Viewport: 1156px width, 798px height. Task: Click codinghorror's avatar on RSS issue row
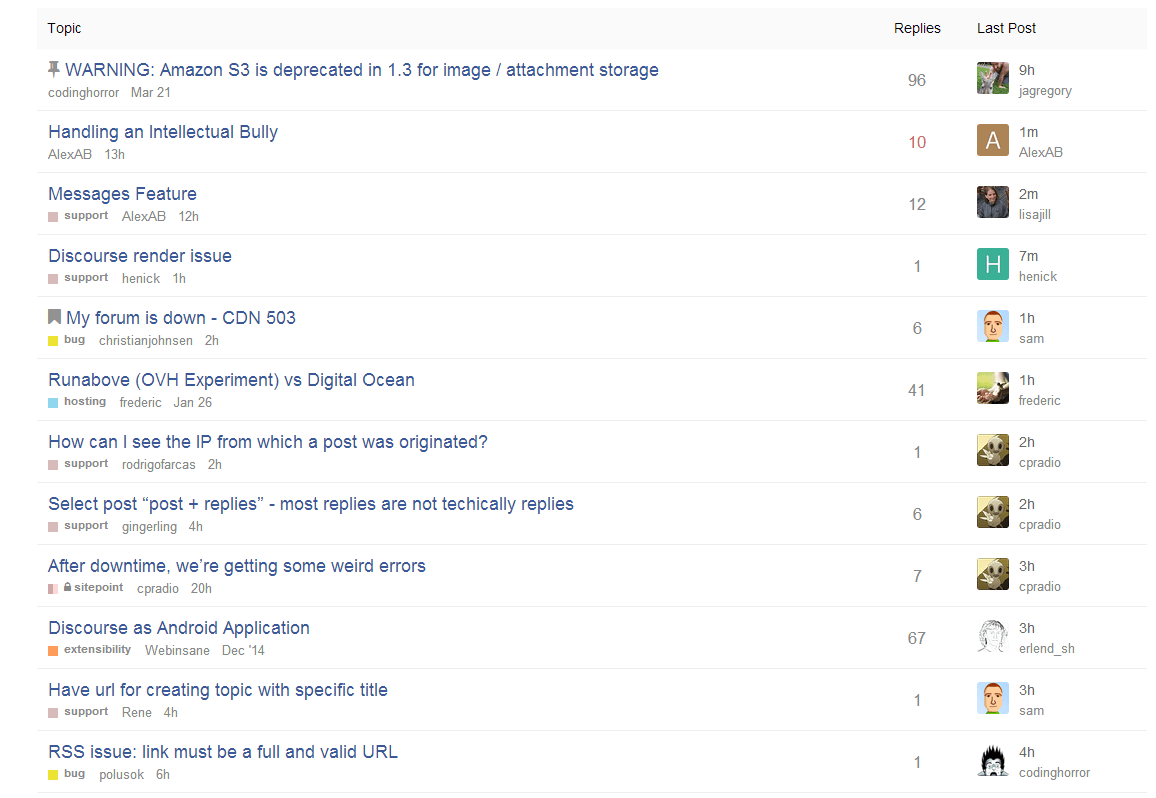[992, 760]
